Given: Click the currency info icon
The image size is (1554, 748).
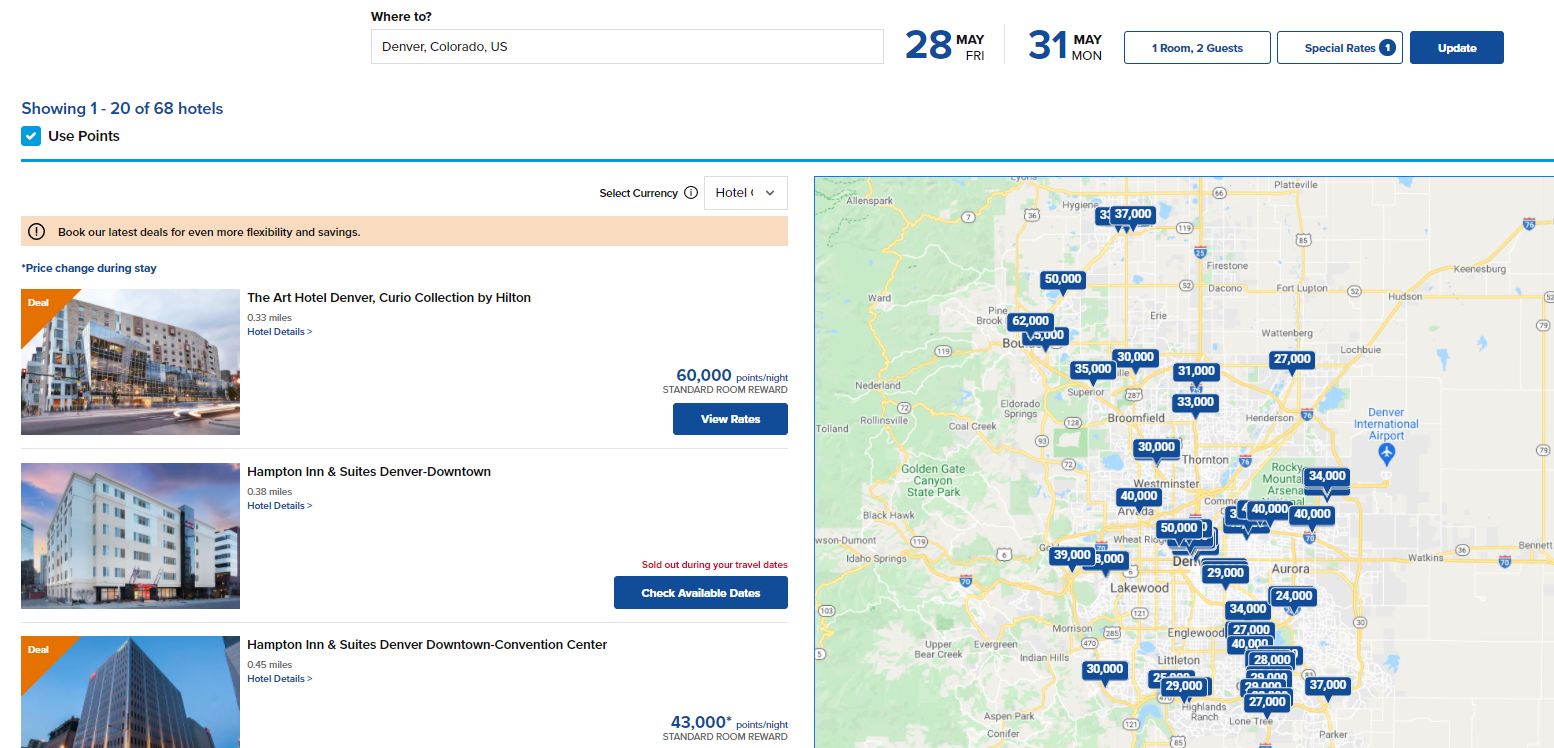Looking at the screenshot, I should click(691, 193).
